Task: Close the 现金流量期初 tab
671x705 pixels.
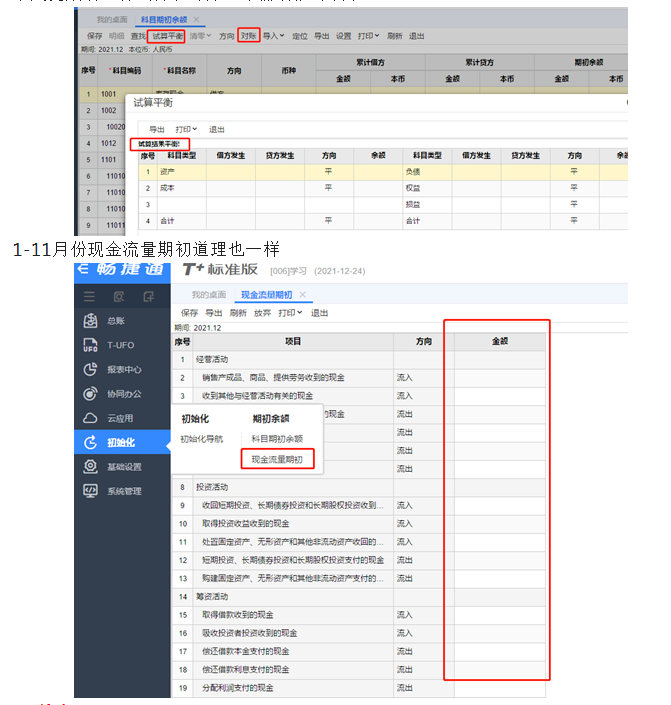Action: point(303,294)
